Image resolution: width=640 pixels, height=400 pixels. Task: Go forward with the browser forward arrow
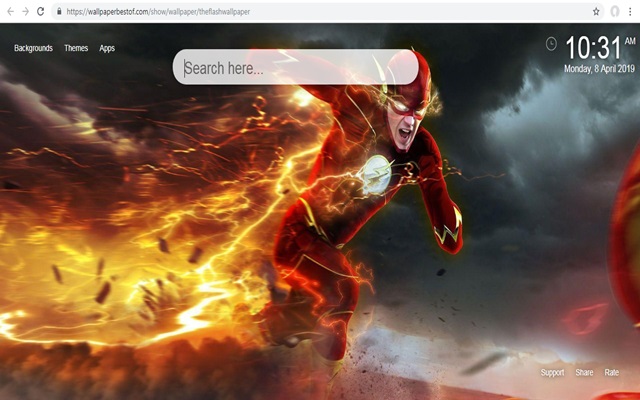(25, 11)
